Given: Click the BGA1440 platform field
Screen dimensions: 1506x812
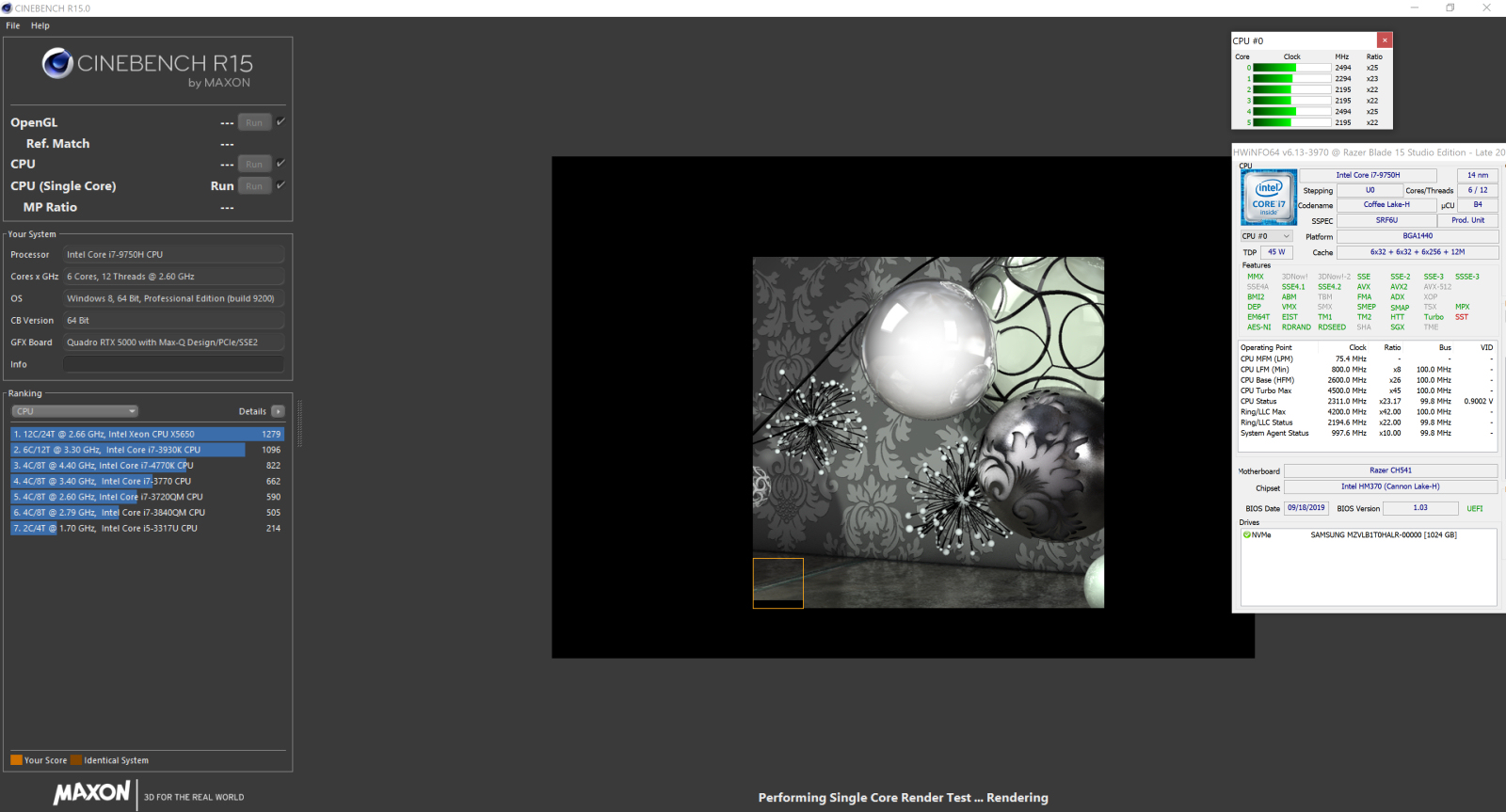Looking at the screenshot, I should pyautogui.click(x=1418, y=236).
